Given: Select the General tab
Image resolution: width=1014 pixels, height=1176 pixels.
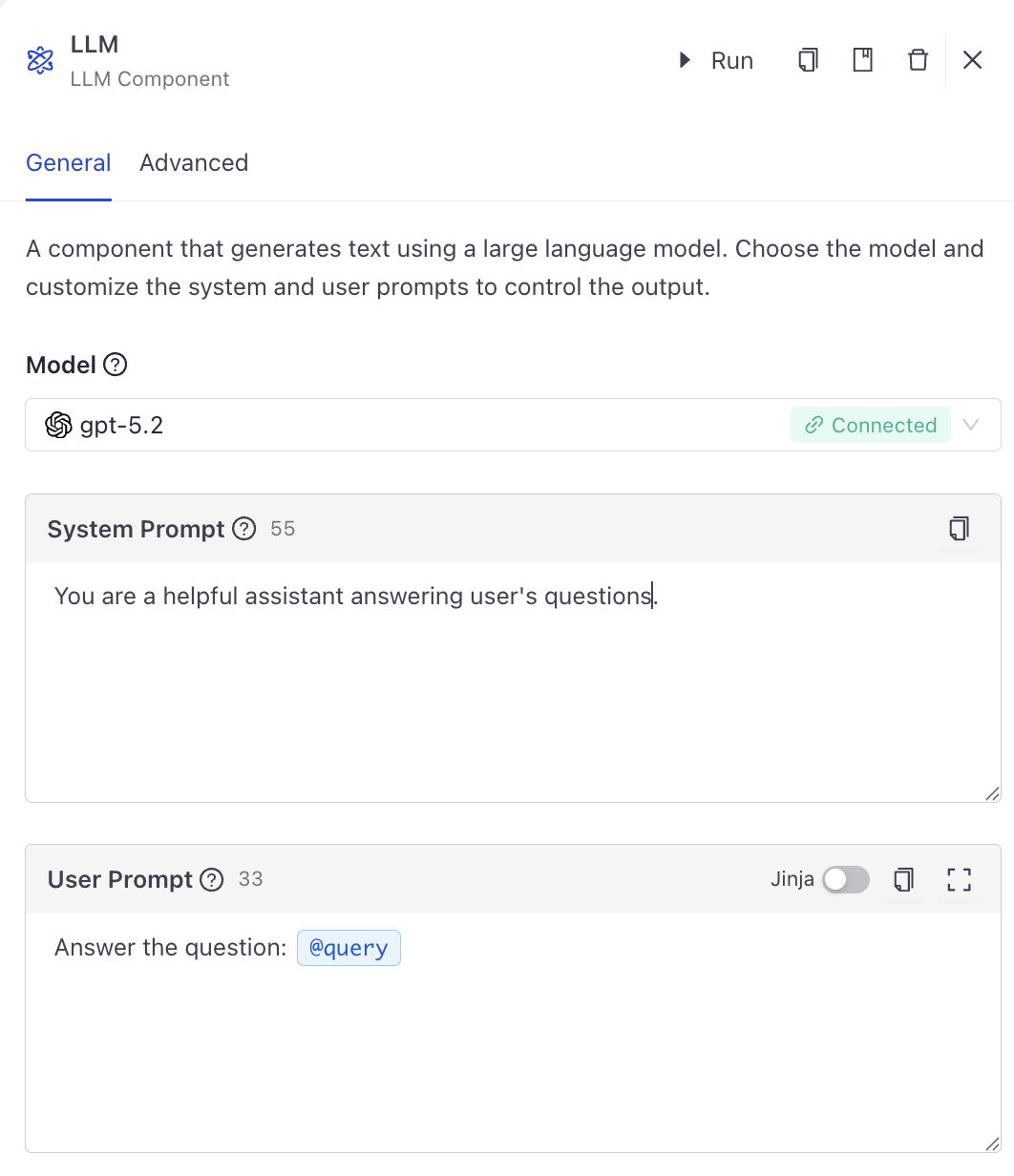Looking at the screenshot, I should coord(68,163).
